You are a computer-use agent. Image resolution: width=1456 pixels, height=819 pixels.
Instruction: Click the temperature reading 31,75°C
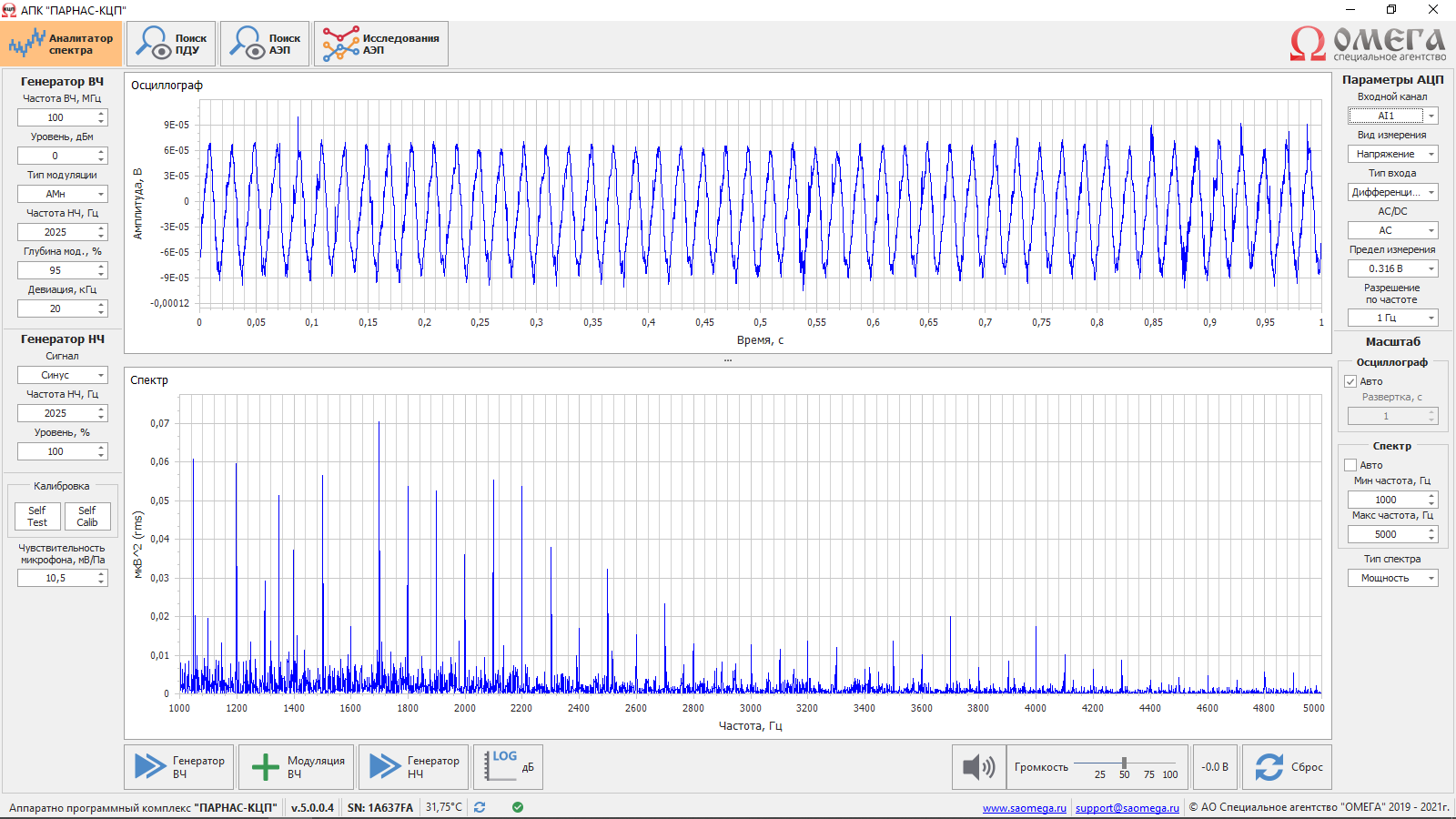click(x=444, y=807)
